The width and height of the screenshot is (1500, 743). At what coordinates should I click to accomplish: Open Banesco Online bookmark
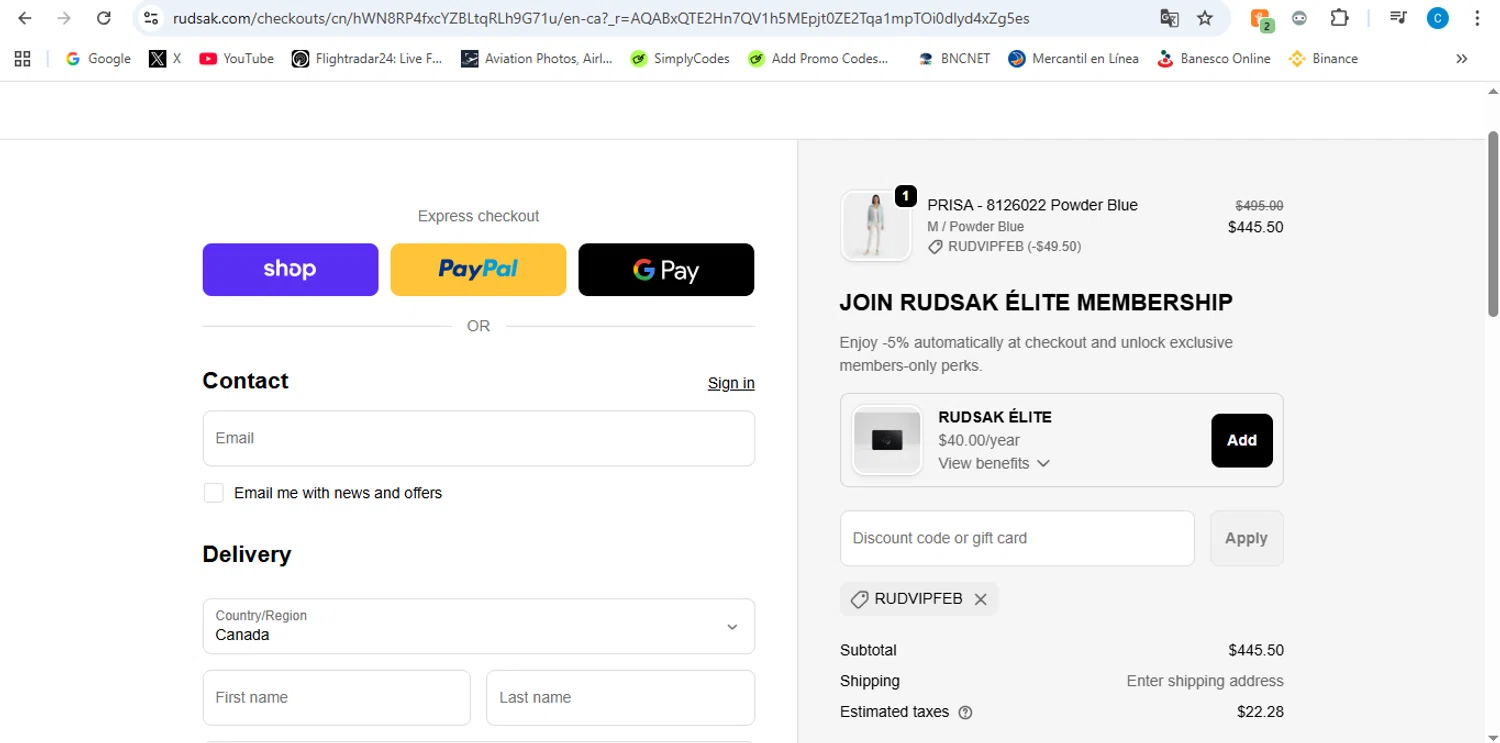click(1213, 59)
